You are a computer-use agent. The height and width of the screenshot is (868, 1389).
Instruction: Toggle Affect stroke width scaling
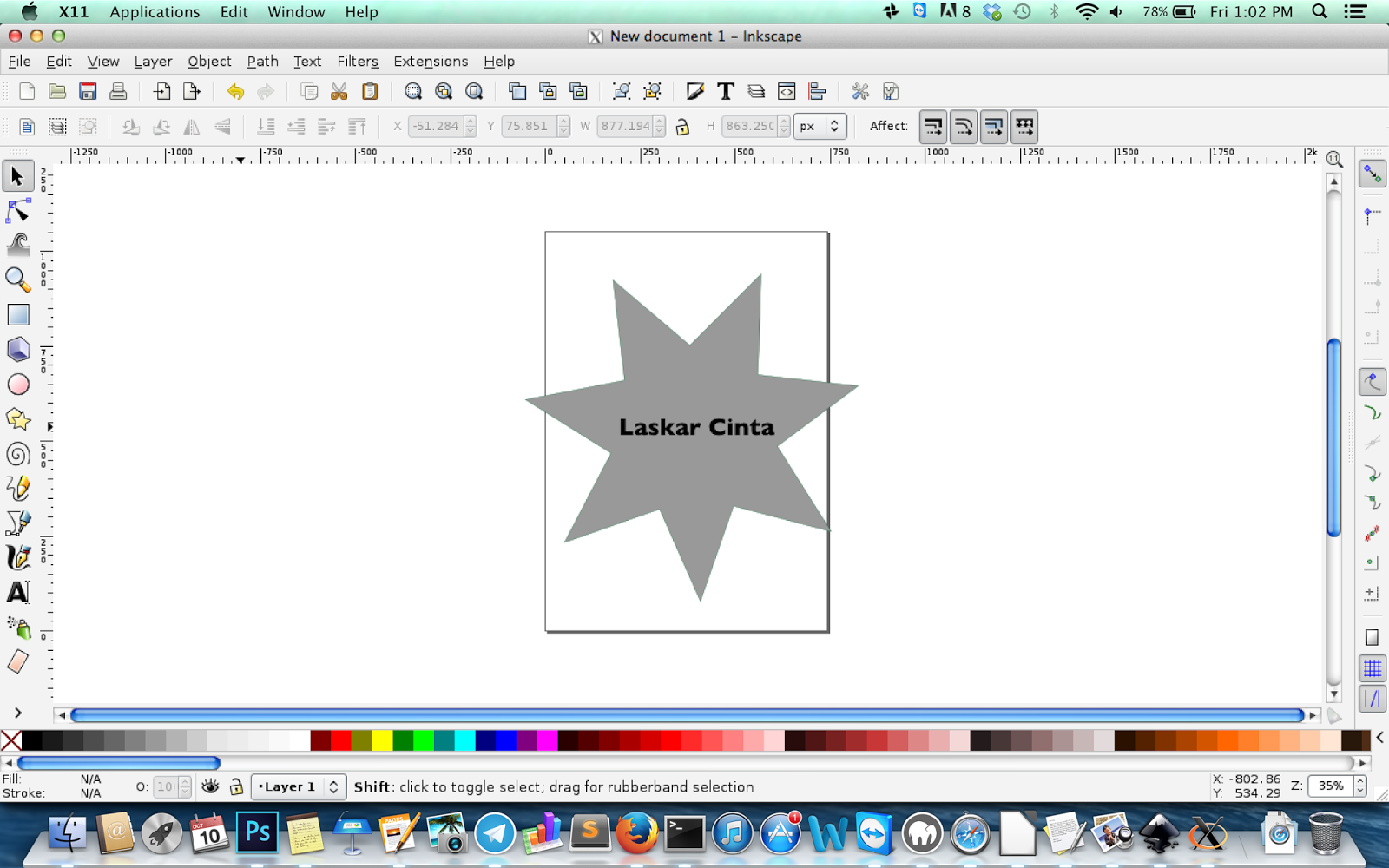[x=933, y=127]
